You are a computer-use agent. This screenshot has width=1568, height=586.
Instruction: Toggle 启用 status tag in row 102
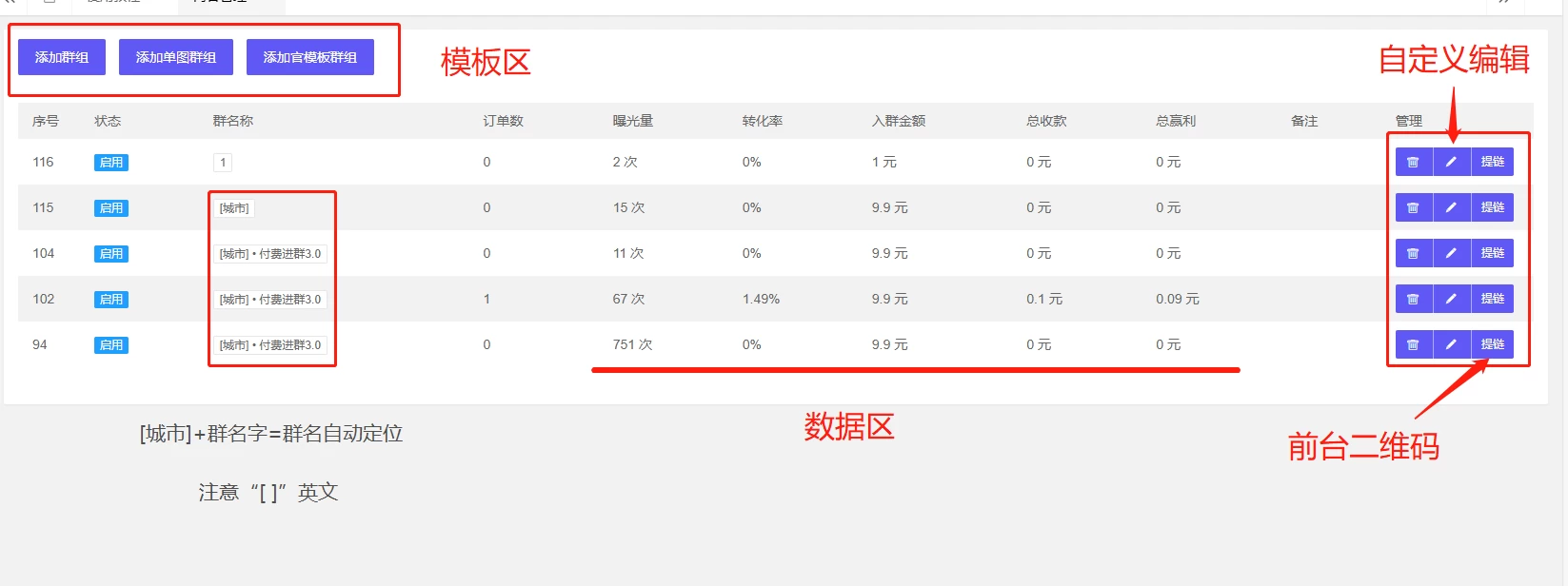111,300
